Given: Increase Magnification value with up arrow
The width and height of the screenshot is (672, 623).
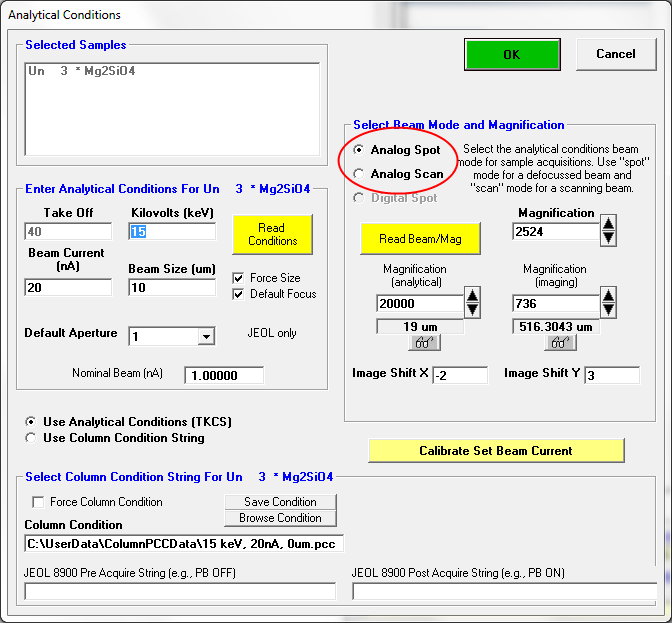Looking at the screenshot, I should point(608,223).
